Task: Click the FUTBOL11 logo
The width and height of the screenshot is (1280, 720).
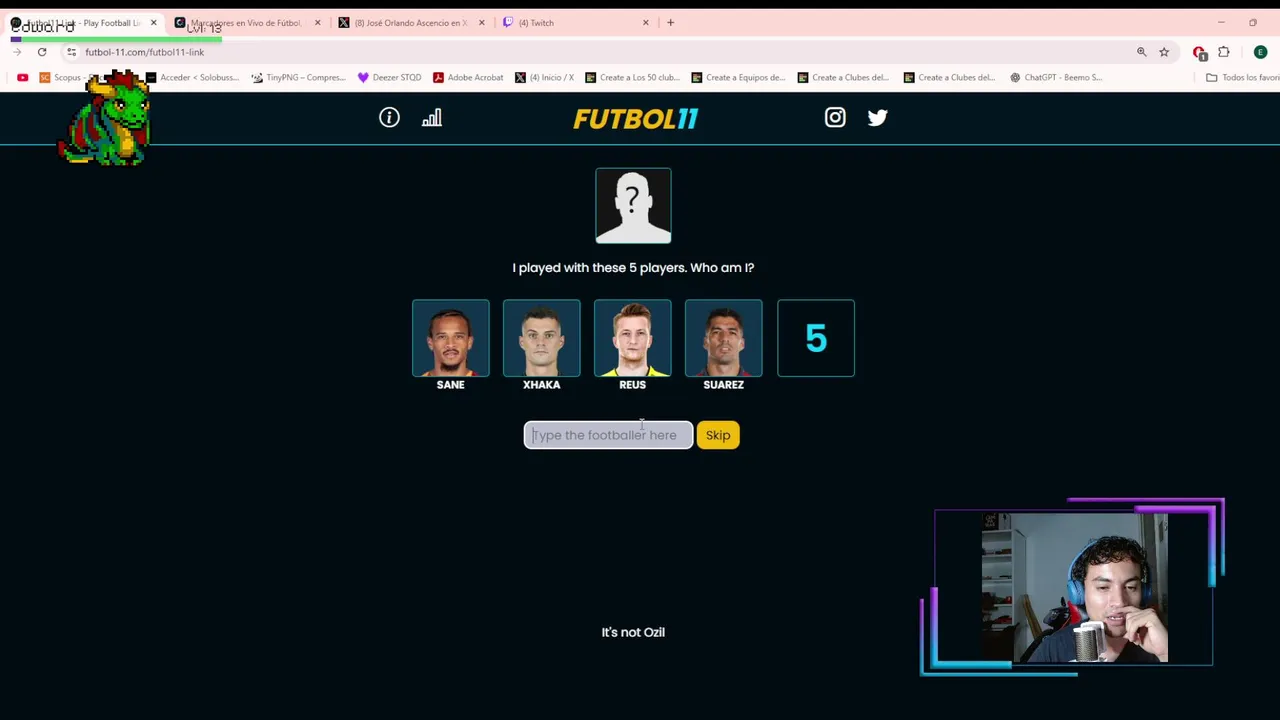Action: pyautogui.click(x=635, y=119)
